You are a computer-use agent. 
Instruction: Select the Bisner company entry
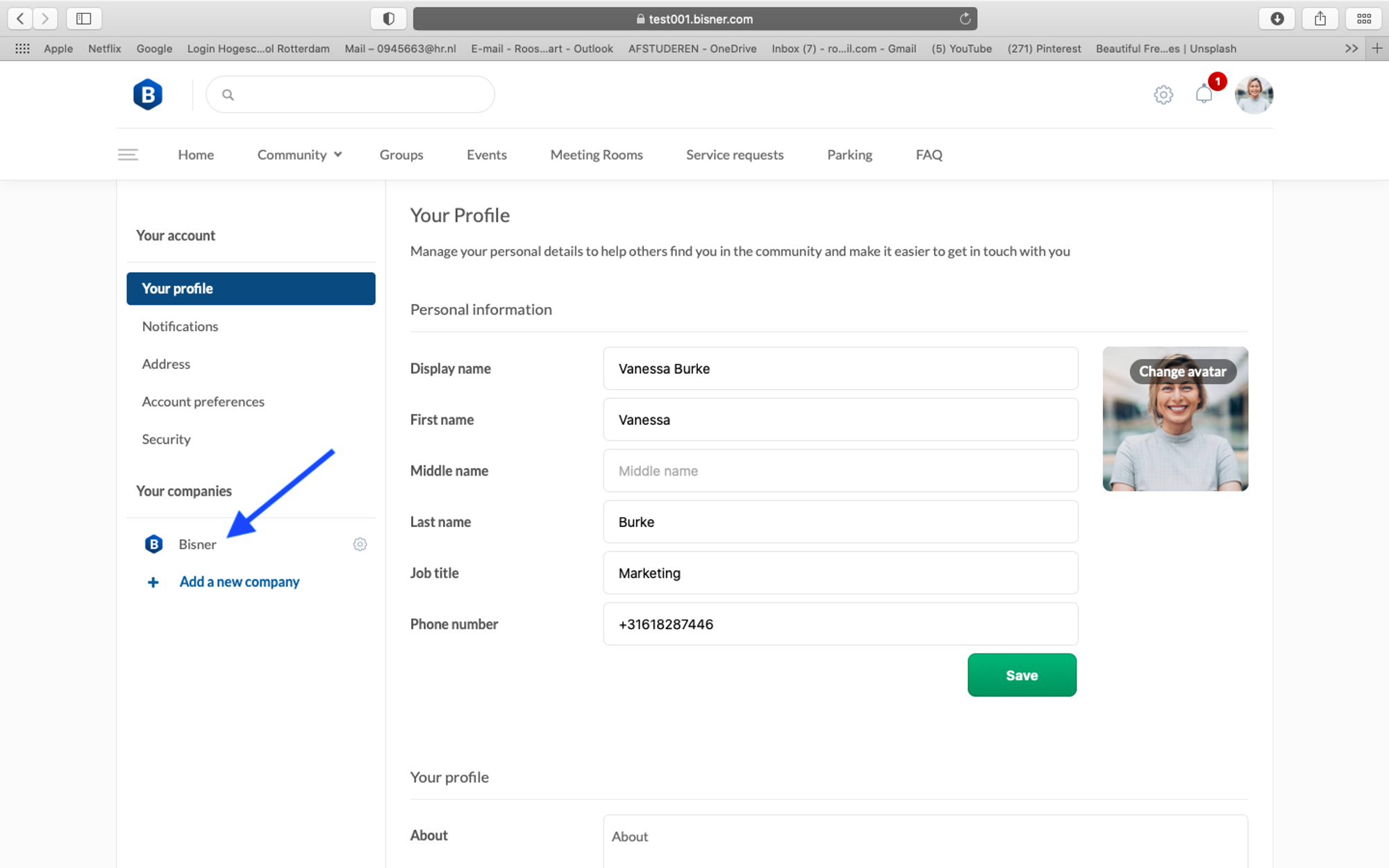197,544
